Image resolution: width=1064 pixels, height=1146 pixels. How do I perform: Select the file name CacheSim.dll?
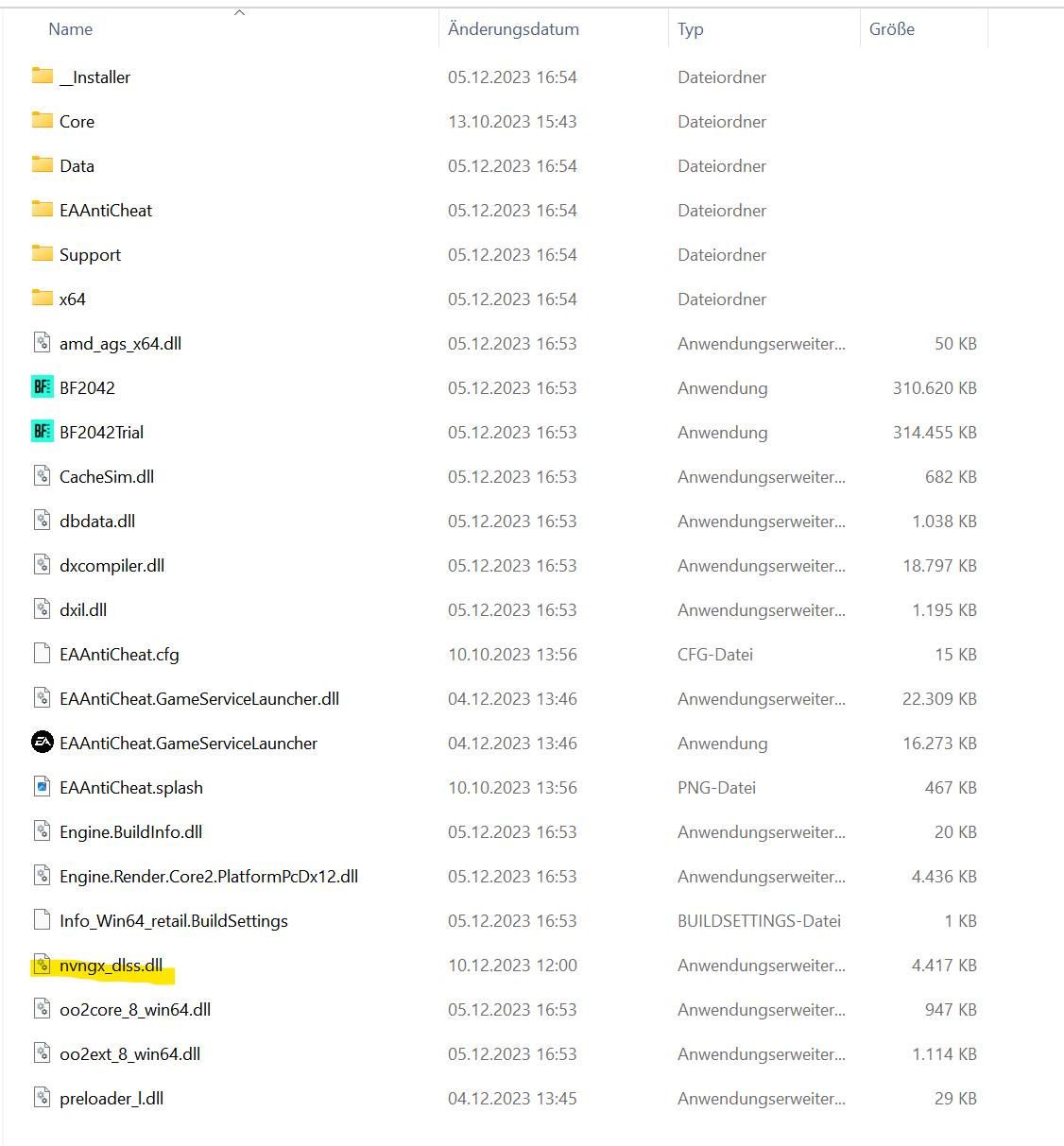pyautogui.click(x=107, y=477)
